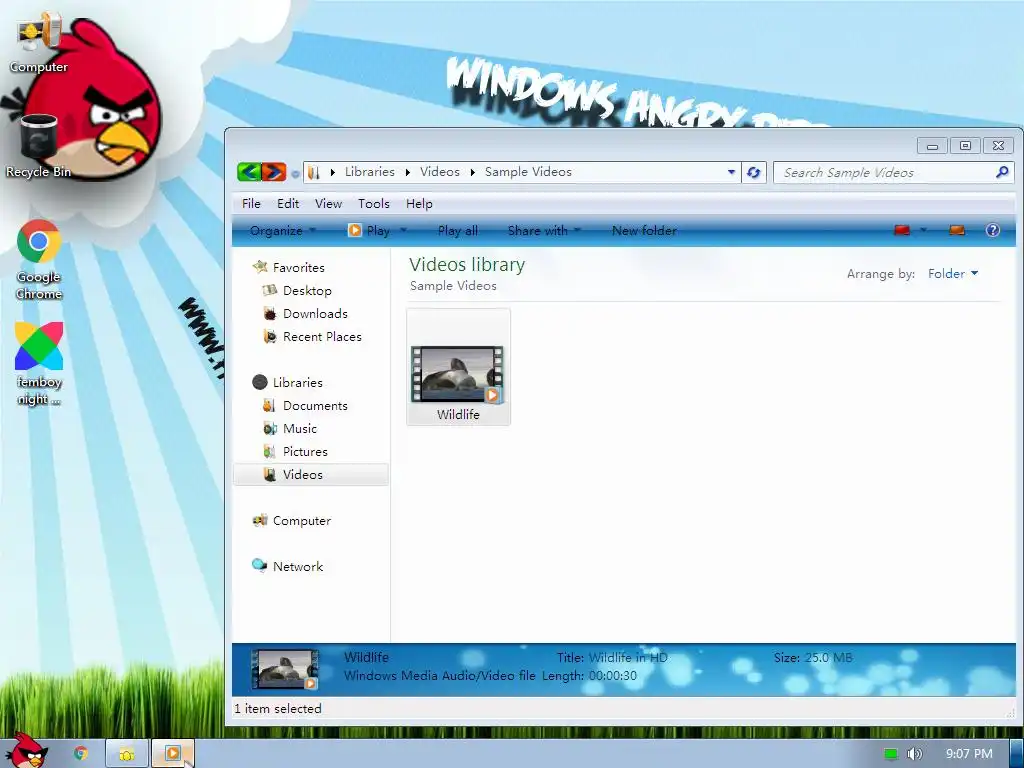The height and width of the screenshot is (768, 1024).
Task: Expand arrow between Libraries and Videos breadcrumb
Action: click(x=408, y=172)
